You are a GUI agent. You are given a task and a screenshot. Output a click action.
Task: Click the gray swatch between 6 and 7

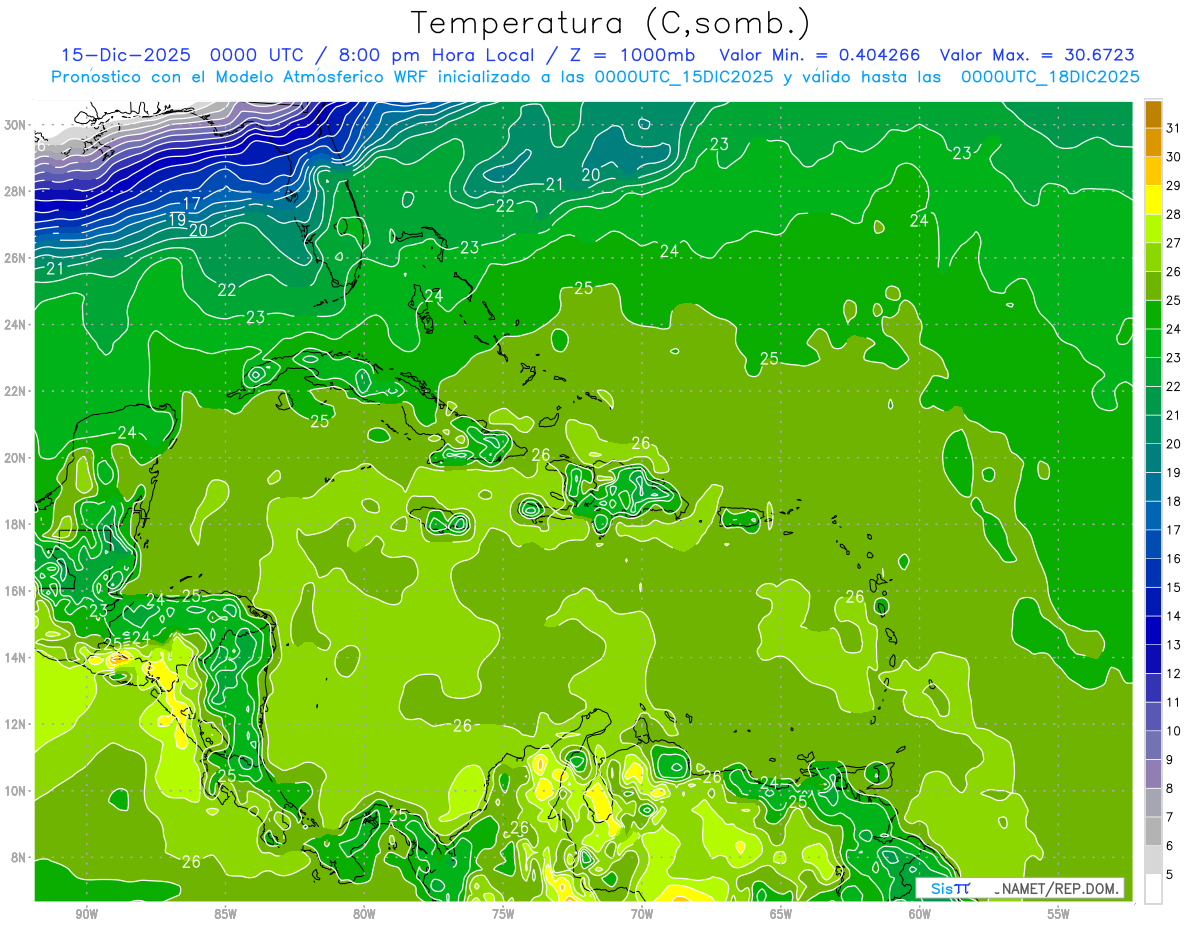coord(1153,831)
